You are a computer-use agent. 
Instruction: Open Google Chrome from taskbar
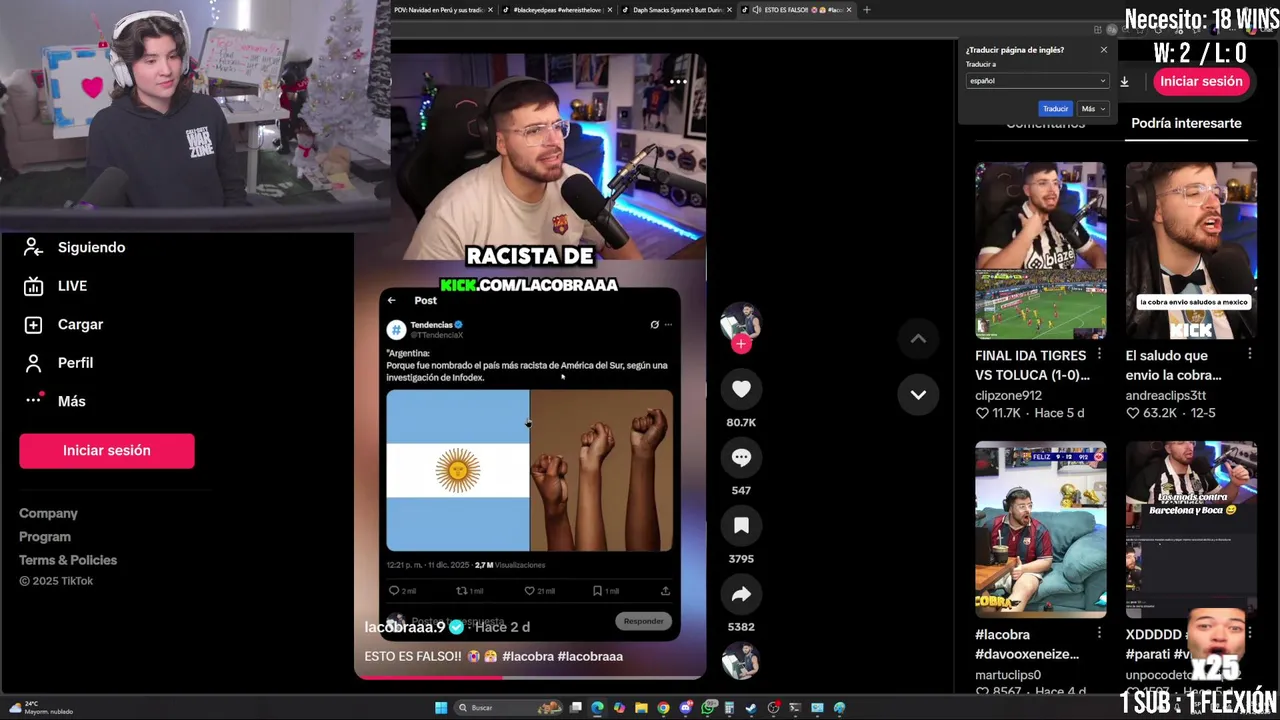[663, 708]
